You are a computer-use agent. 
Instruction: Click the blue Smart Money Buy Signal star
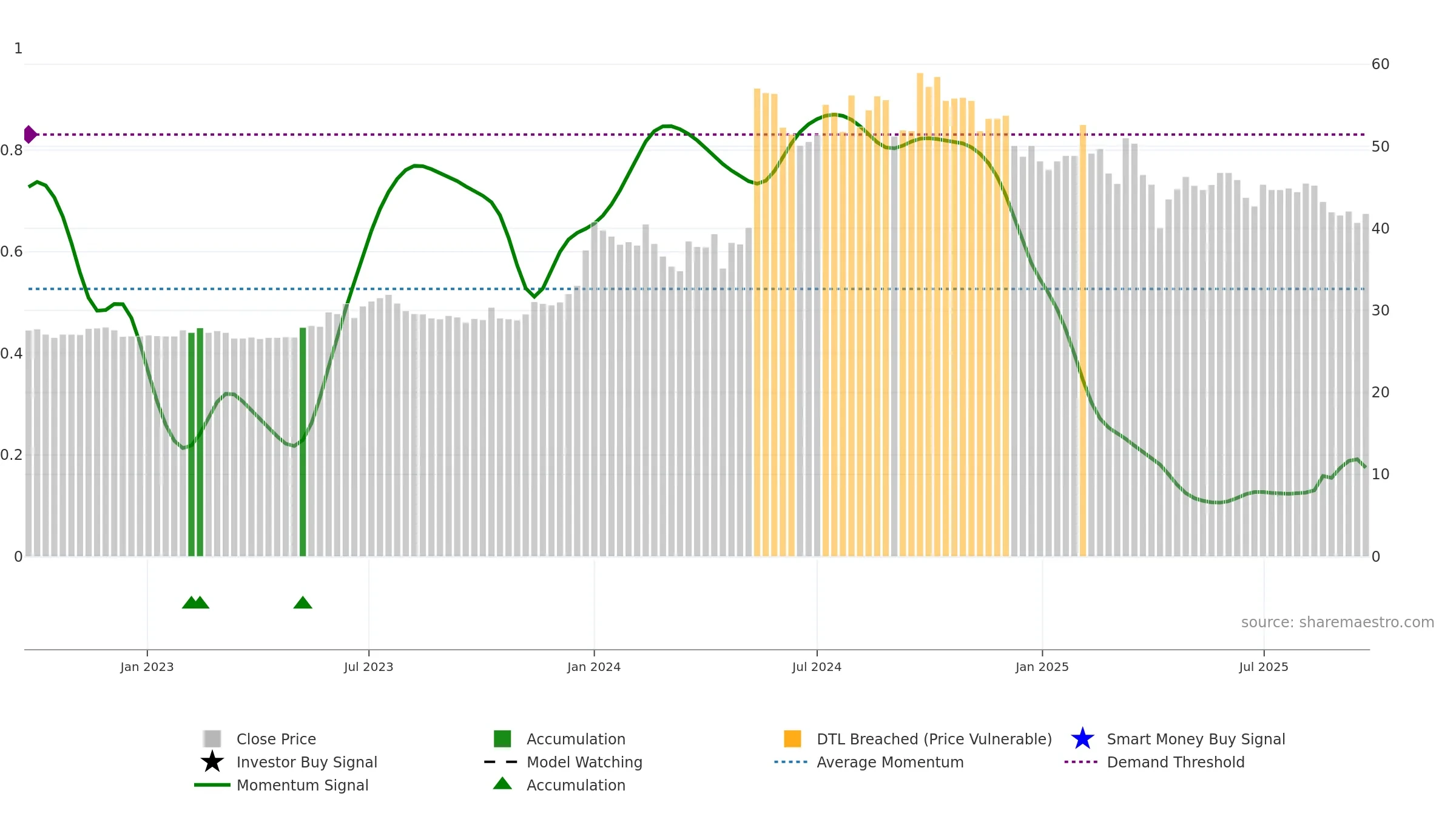click(x=1082, y=739)
